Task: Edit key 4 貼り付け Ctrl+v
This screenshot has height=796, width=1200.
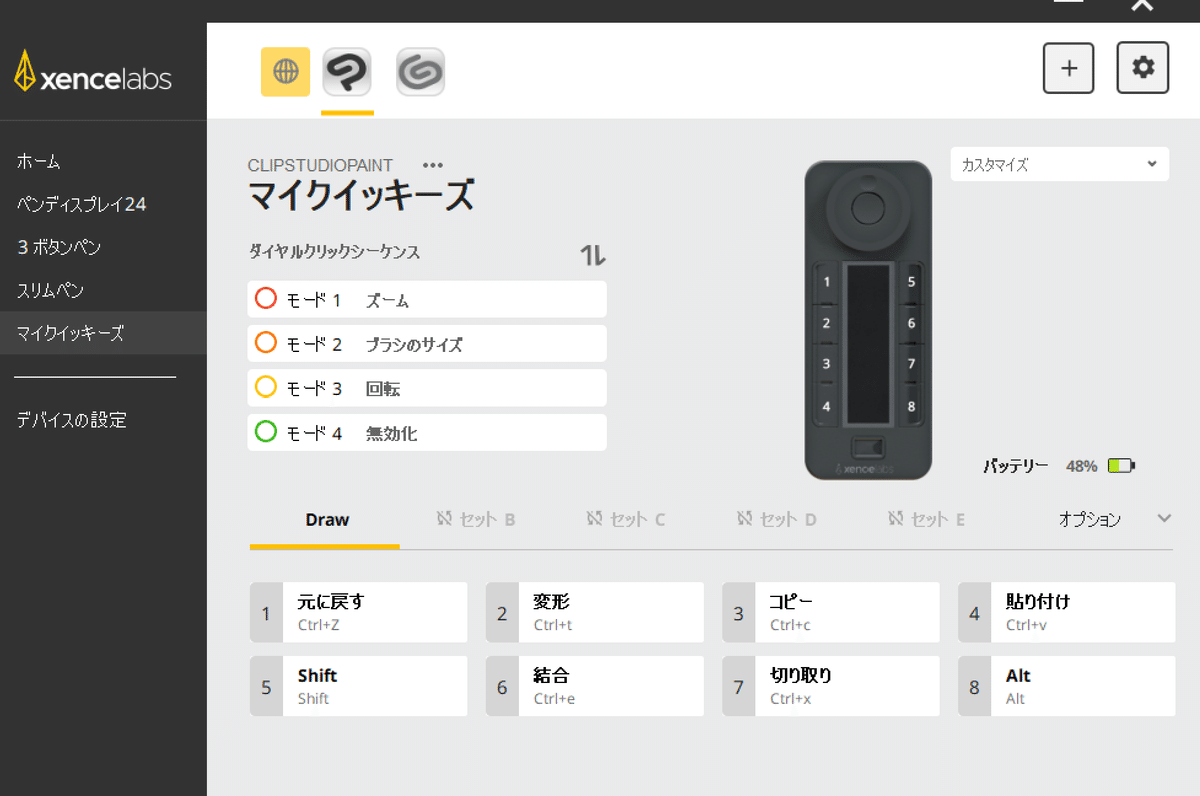Action: pos(1067,612)
